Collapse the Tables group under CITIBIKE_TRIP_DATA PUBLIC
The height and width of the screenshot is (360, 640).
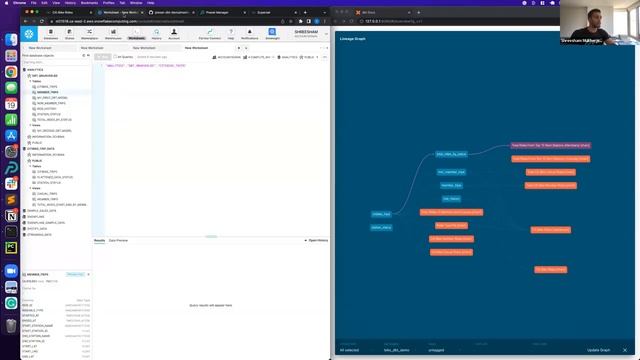pos(30,166)
